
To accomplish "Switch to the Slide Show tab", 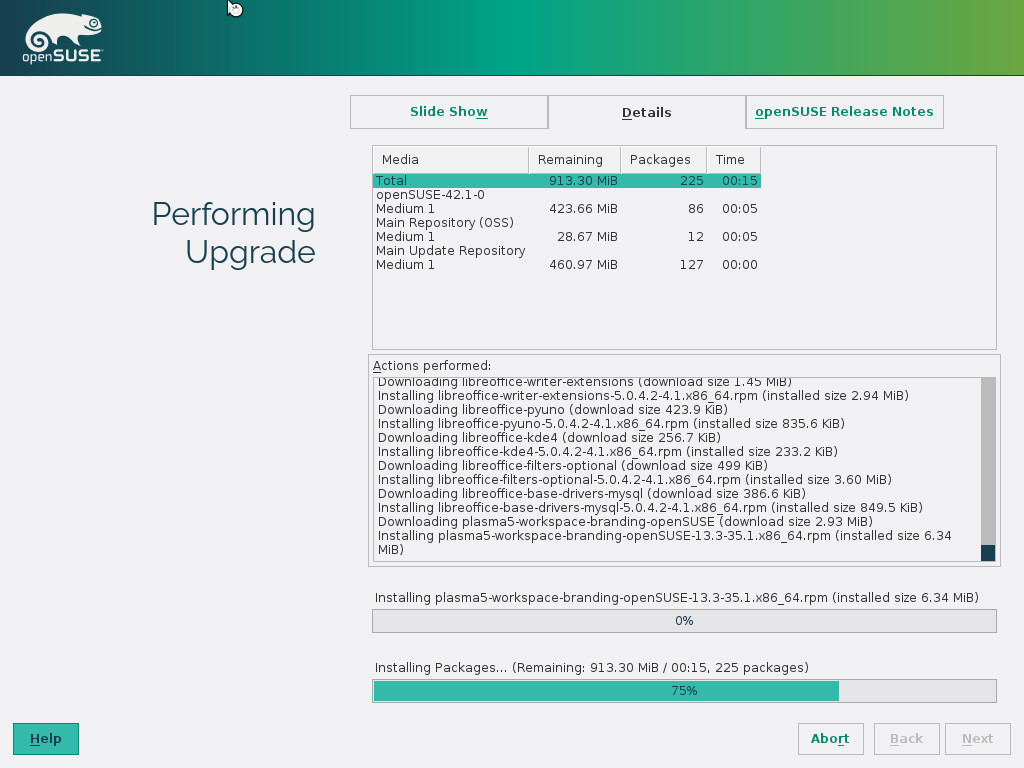I will click(x=449, y=112).
